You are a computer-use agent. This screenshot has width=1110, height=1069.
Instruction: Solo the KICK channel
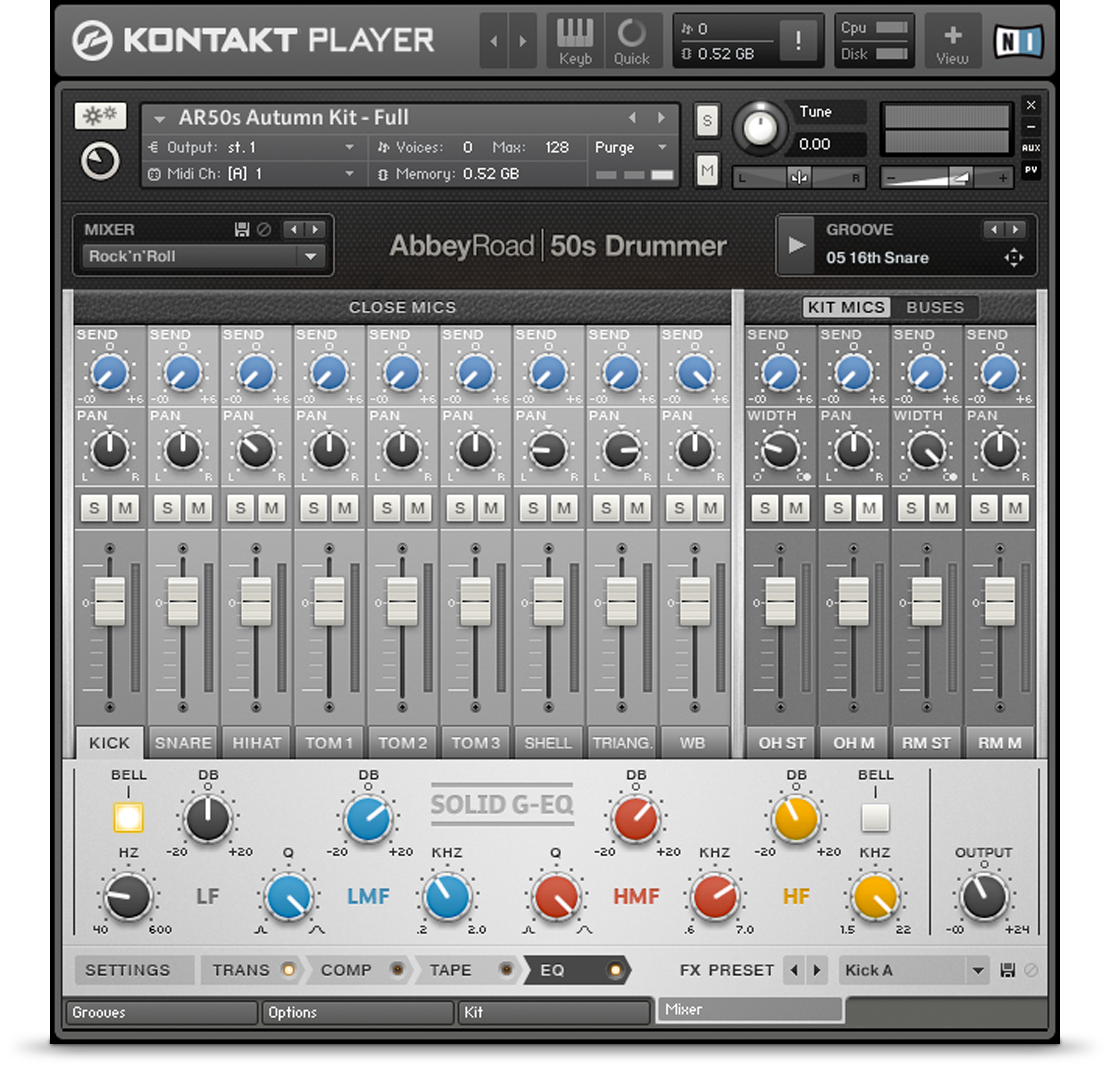pos(95,508)
